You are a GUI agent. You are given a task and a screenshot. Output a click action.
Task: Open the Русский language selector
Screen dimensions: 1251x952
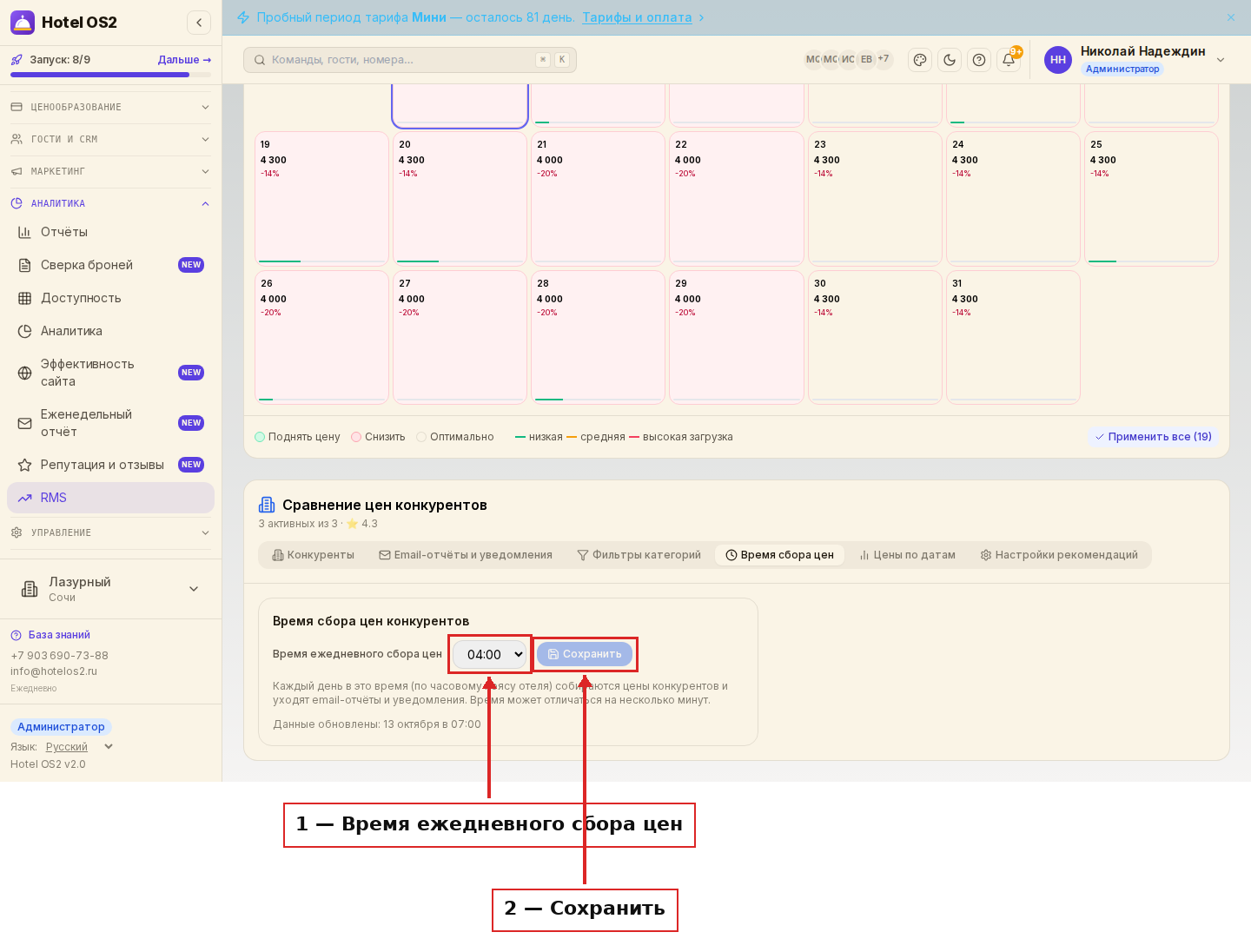tap(79, 747)
